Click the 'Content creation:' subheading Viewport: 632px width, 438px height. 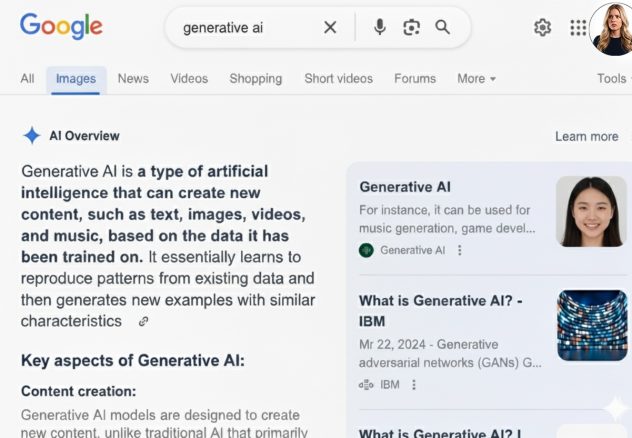coord(79,391)
